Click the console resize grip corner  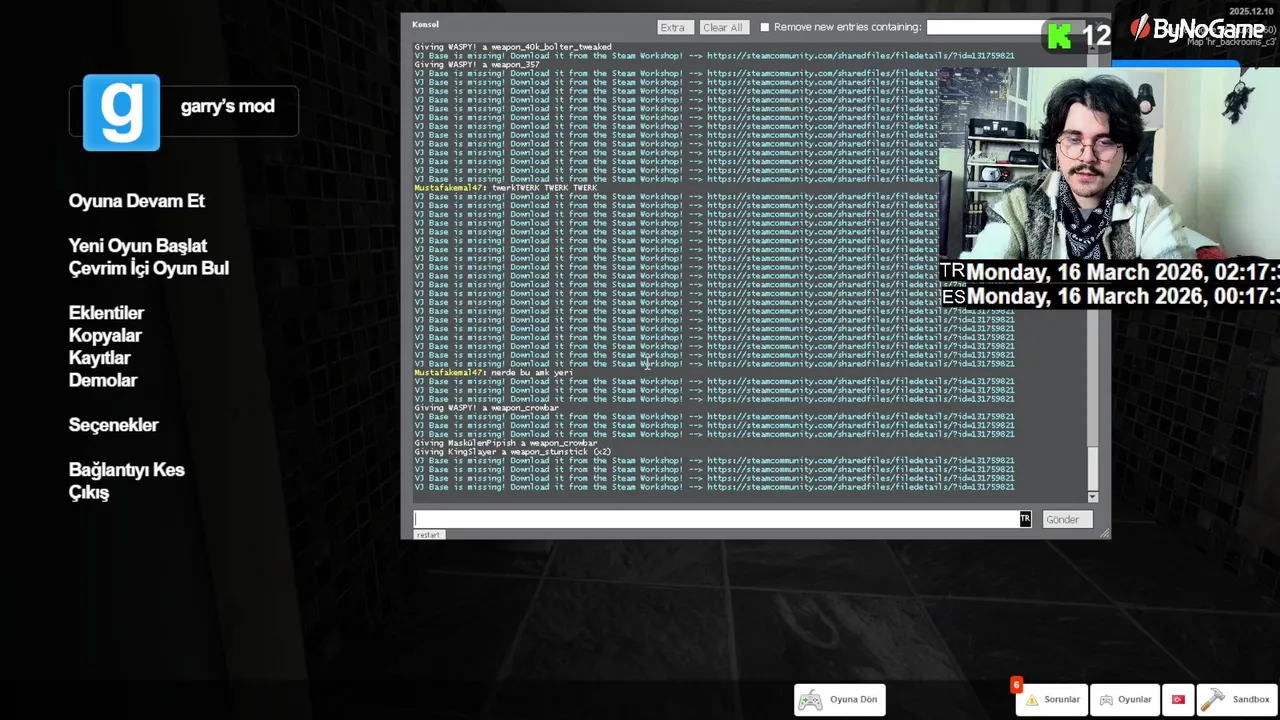tap(1105, 534)
